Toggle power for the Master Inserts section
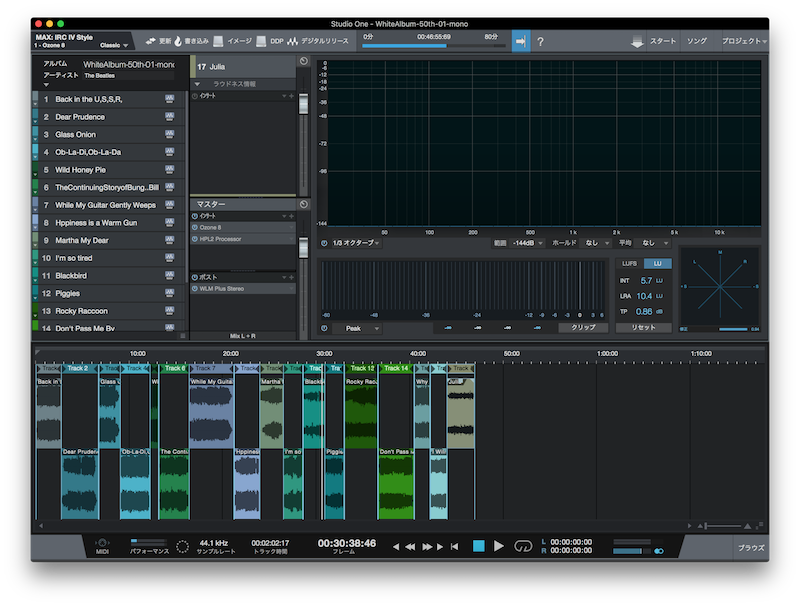800x606 pixels. pyautogui.click(x=194, y=216)
